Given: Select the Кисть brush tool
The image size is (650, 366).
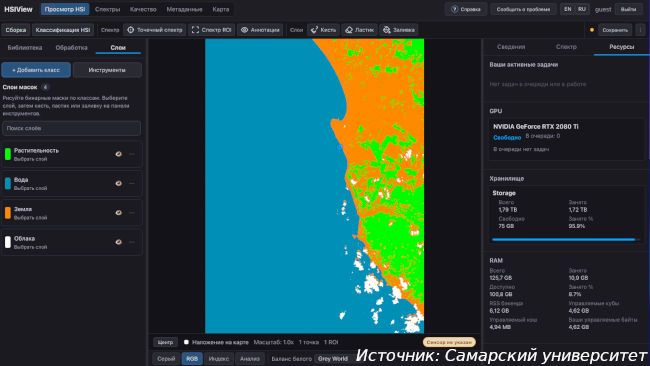Looking at the screenshot, I should pyautogui.click(x=323, y=30).
